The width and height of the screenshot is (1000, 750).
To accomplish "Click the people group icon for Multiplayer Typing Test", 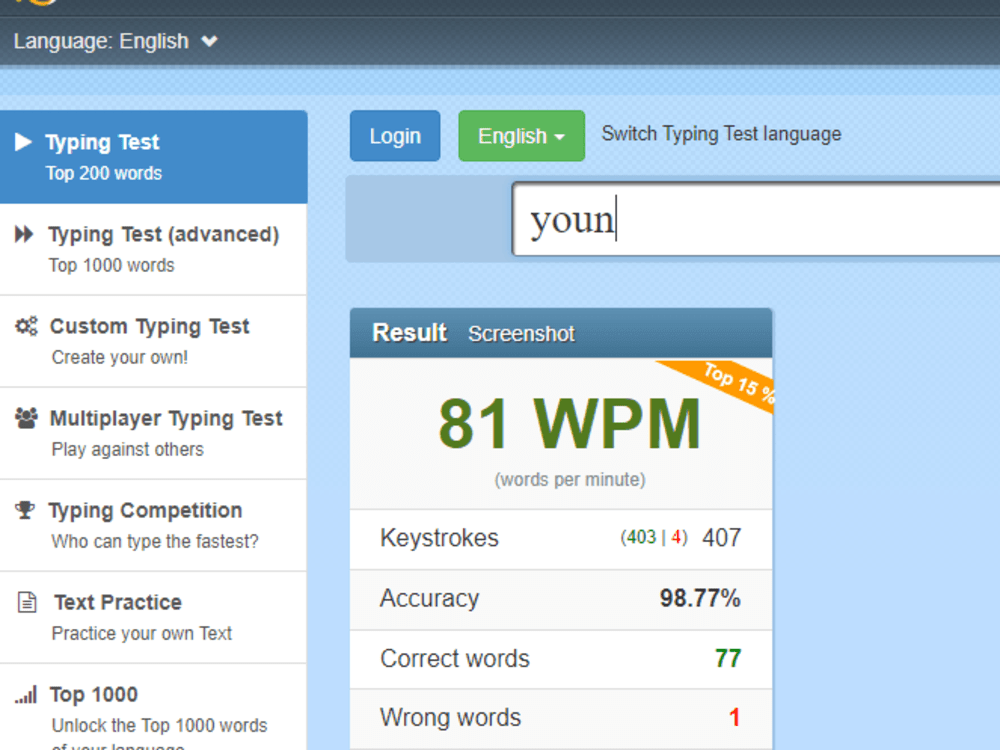I will coord(26,418).
